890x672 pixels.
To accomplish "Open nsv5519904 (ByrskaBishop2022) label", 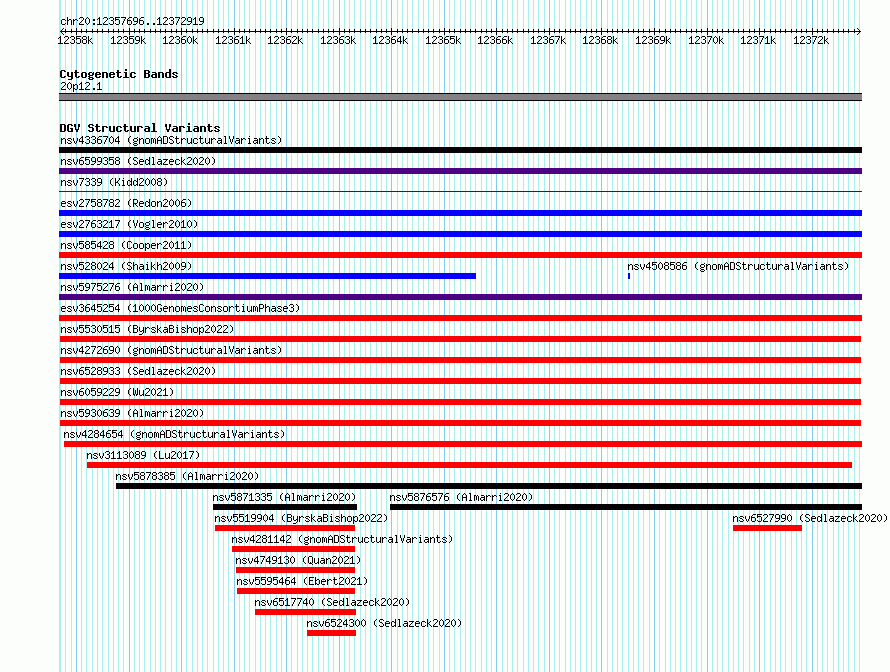I will click(x=301, y=518).
